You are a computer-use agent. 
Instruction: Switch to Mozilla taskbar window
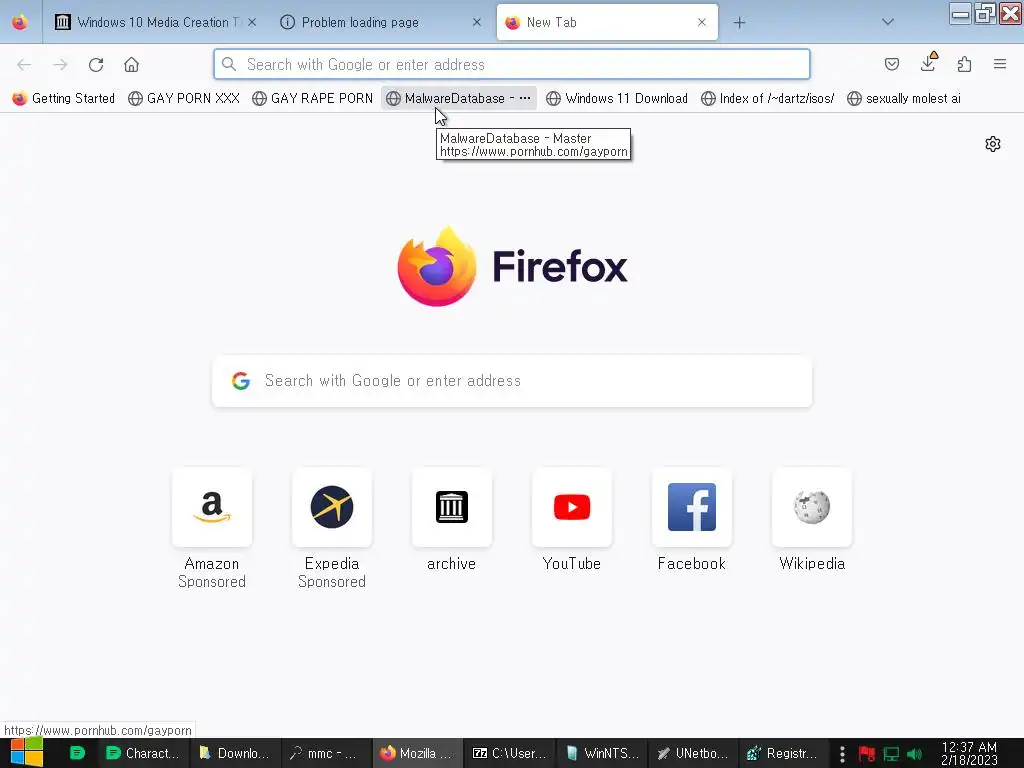417,753
